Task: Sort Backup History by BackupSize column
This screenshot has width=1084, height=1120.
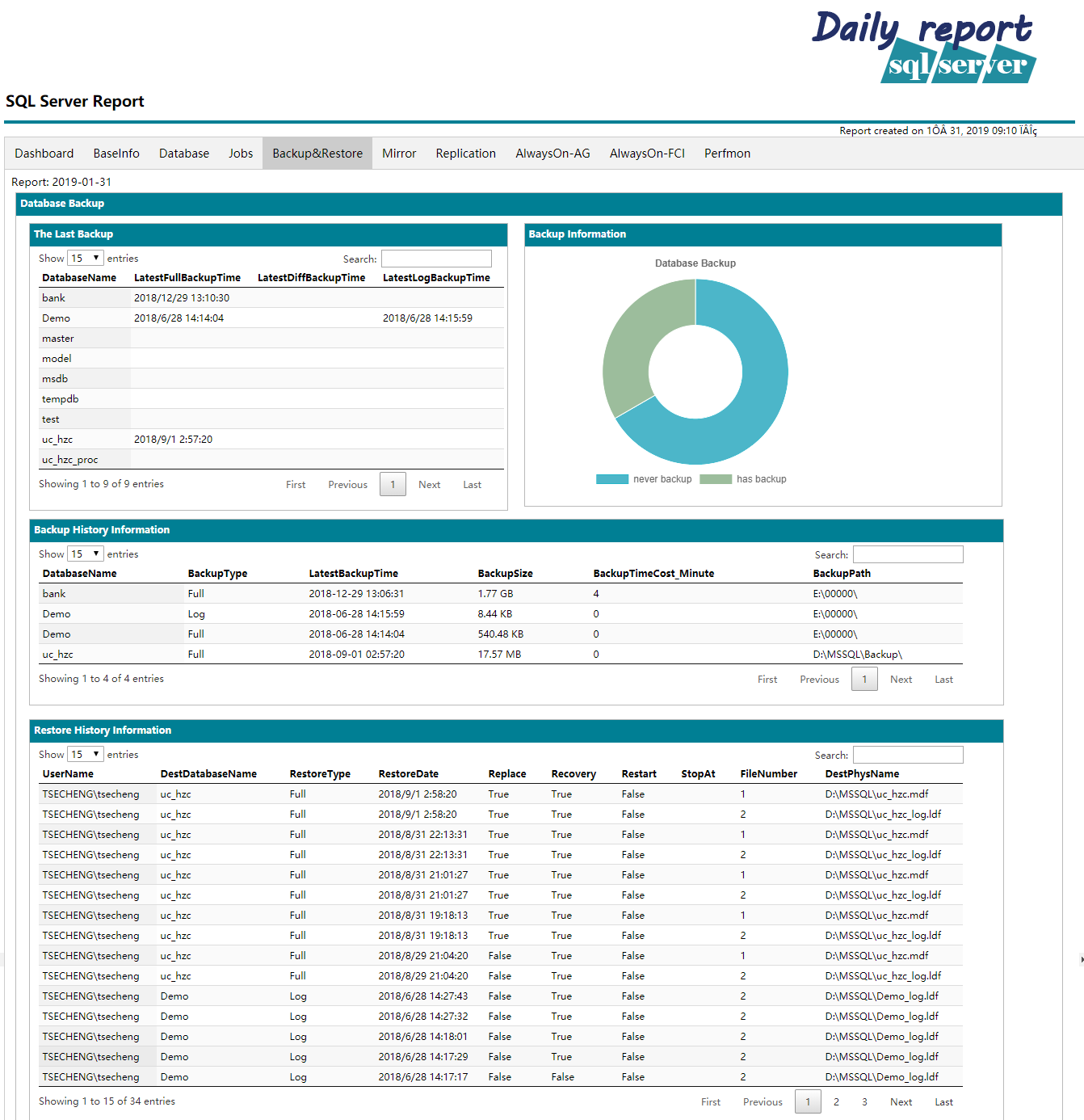Action: click(x=505, y=574)
